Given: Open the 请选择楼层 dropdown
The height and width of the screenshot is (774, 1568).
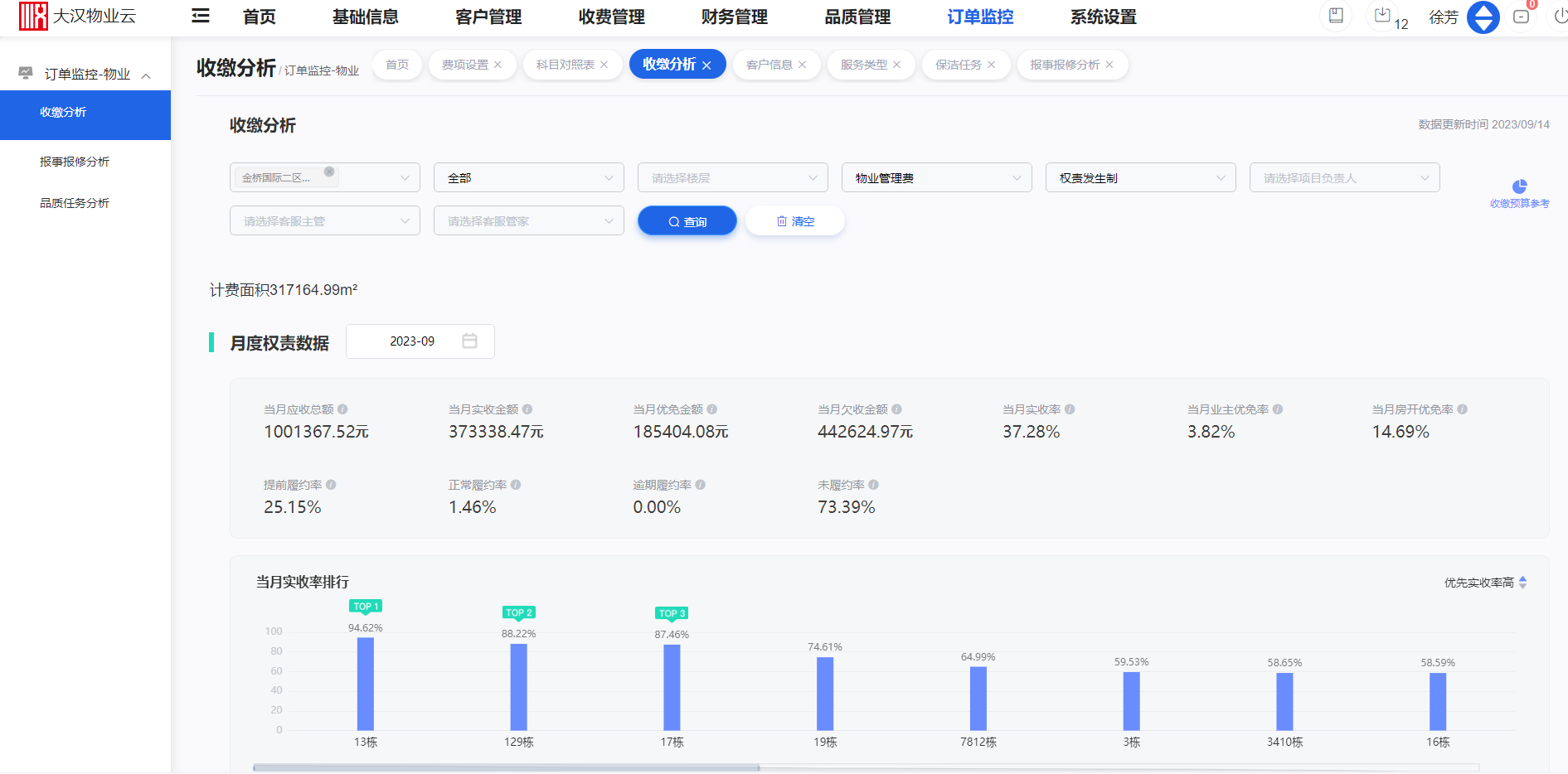Looking at the screenshot, I should click(733, 177).
